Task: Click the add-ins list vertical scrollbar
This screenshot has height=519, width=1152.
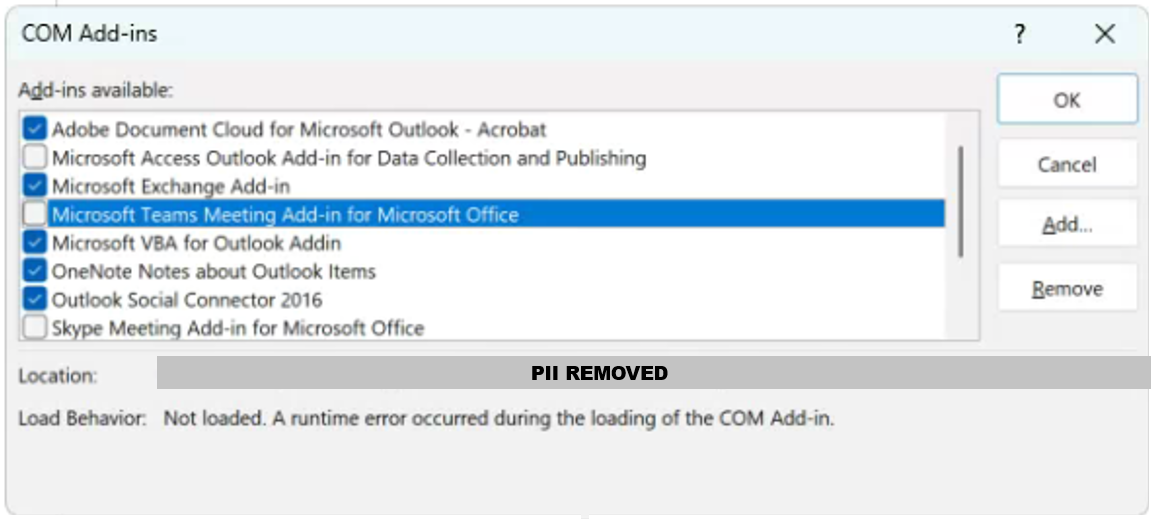Action: [x=961, y=200]
